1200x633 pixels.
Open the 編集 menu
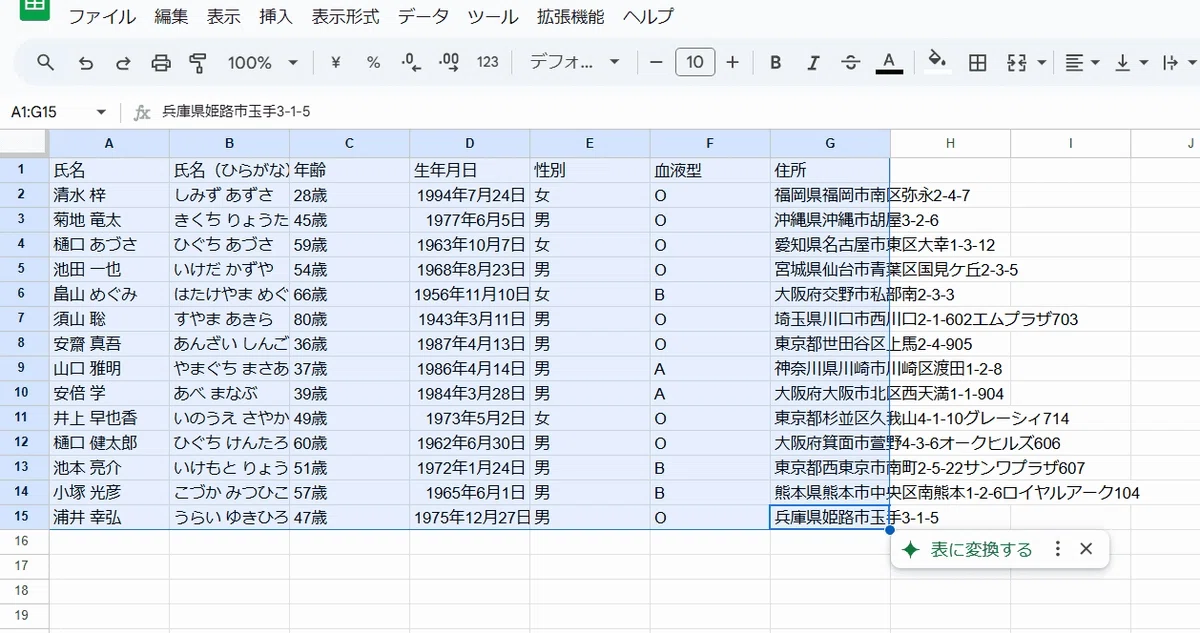pos(171,17)
